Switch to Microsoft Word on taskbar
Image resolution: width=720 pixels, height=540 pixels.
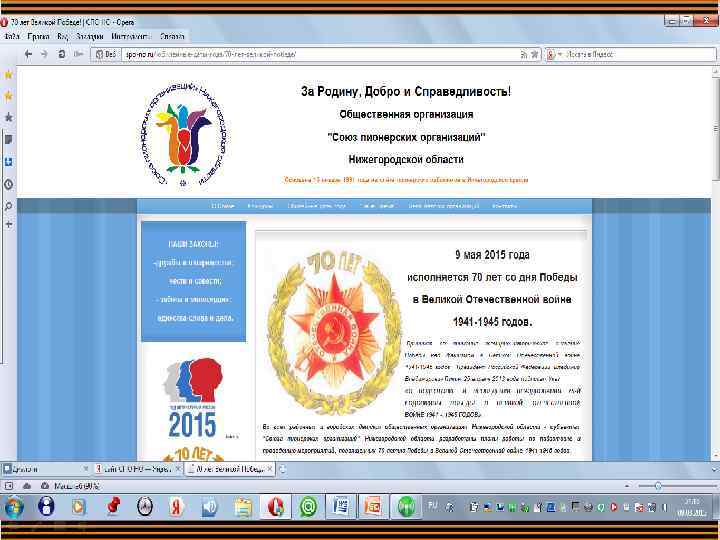pos(341,507)
